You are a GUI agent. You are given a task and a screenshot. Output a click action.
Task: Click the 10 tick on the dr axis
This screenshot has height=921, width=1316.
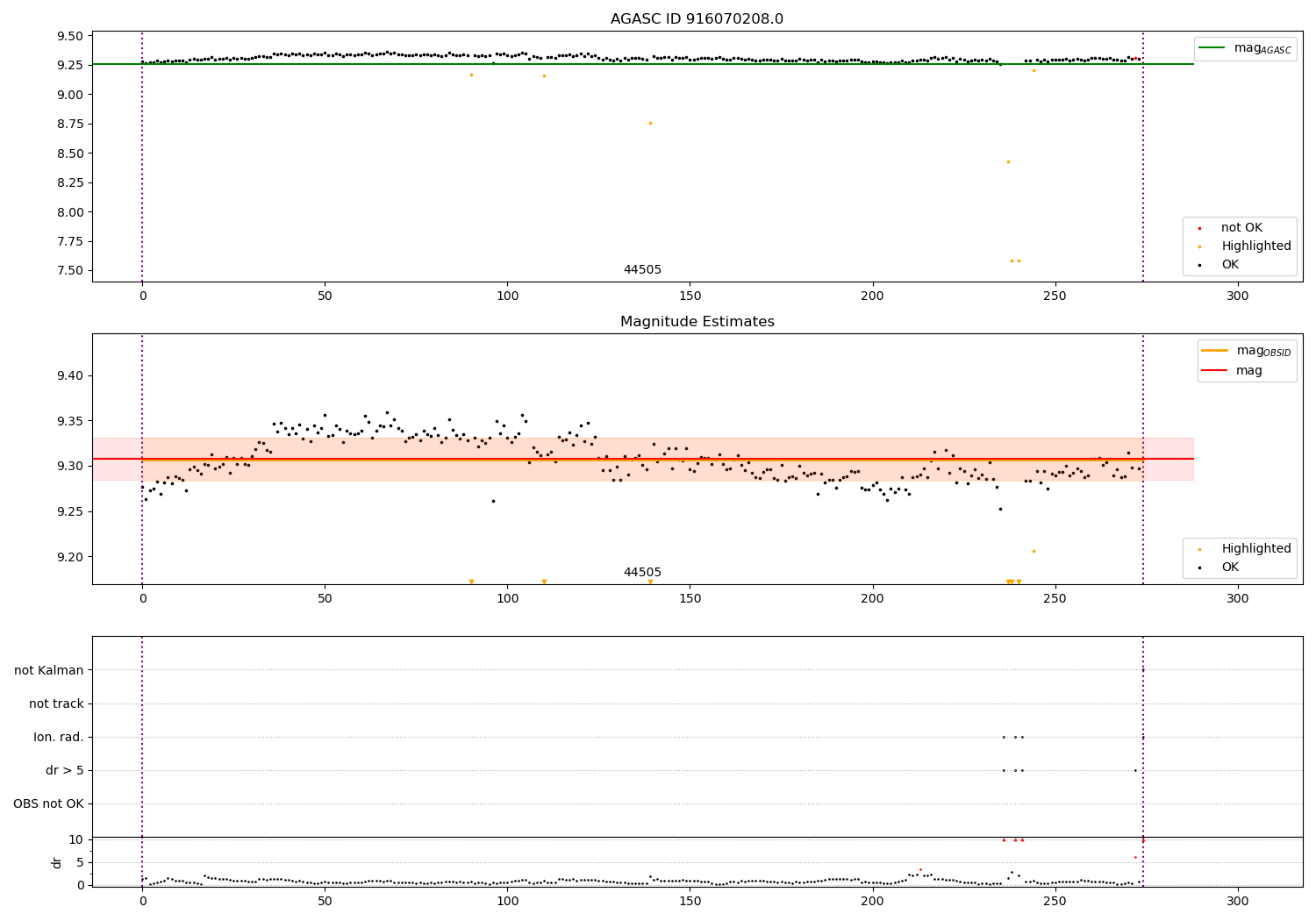[x=75, y=840]
